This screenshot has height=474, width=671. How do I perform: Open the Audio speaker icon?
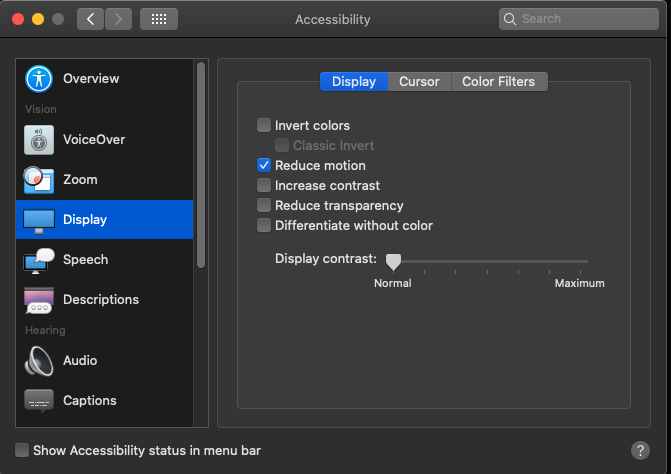click(39, 361)
